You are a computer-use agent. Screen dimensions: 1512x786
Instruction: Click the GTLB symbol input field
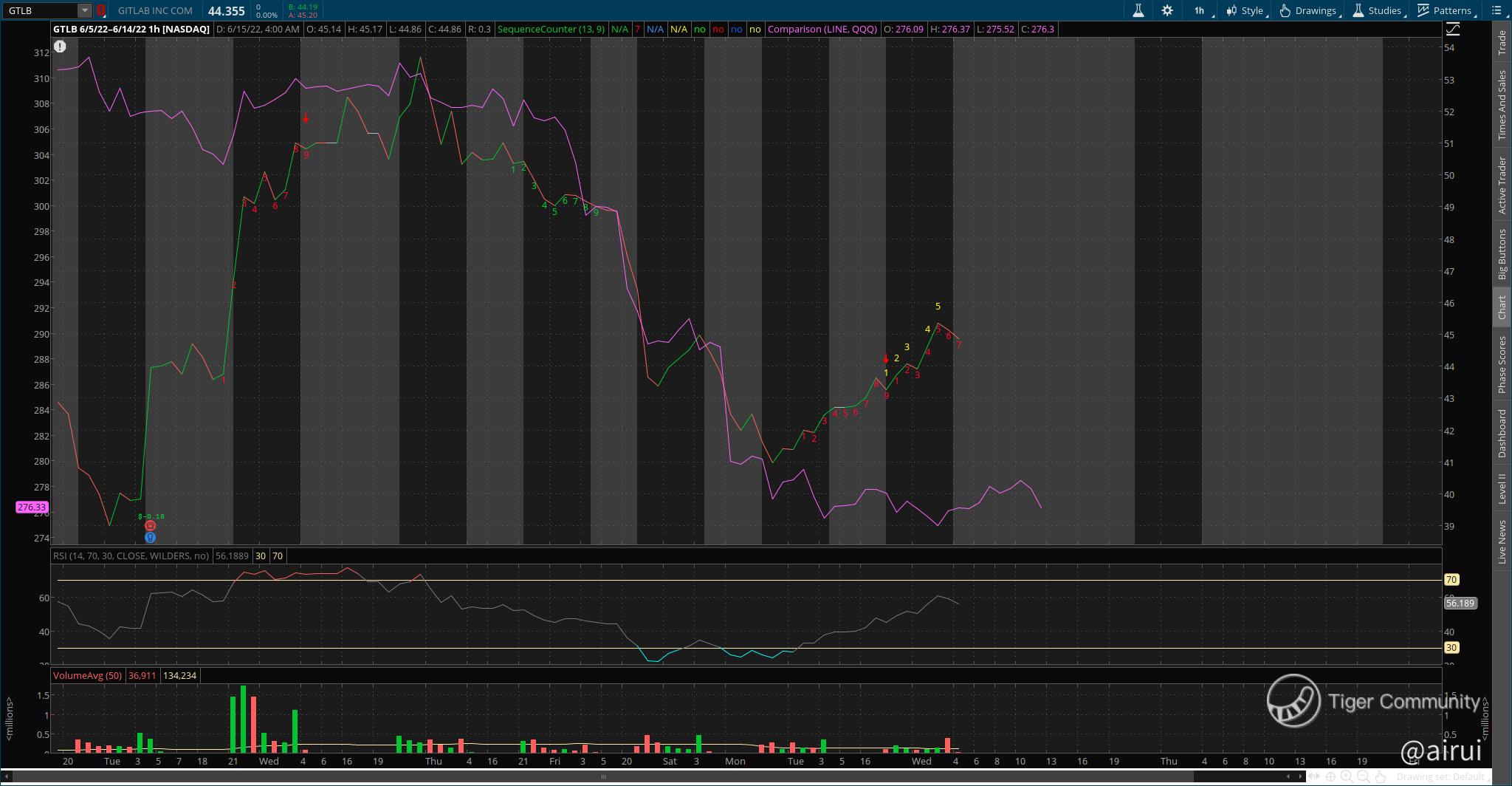pyautogui.click(x=41, y=10)
